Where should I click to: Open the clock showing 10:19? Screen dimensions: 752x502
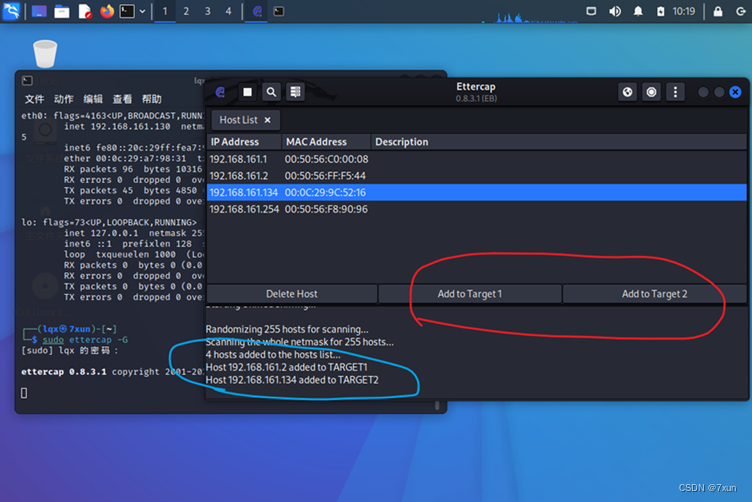pos(683,11)
